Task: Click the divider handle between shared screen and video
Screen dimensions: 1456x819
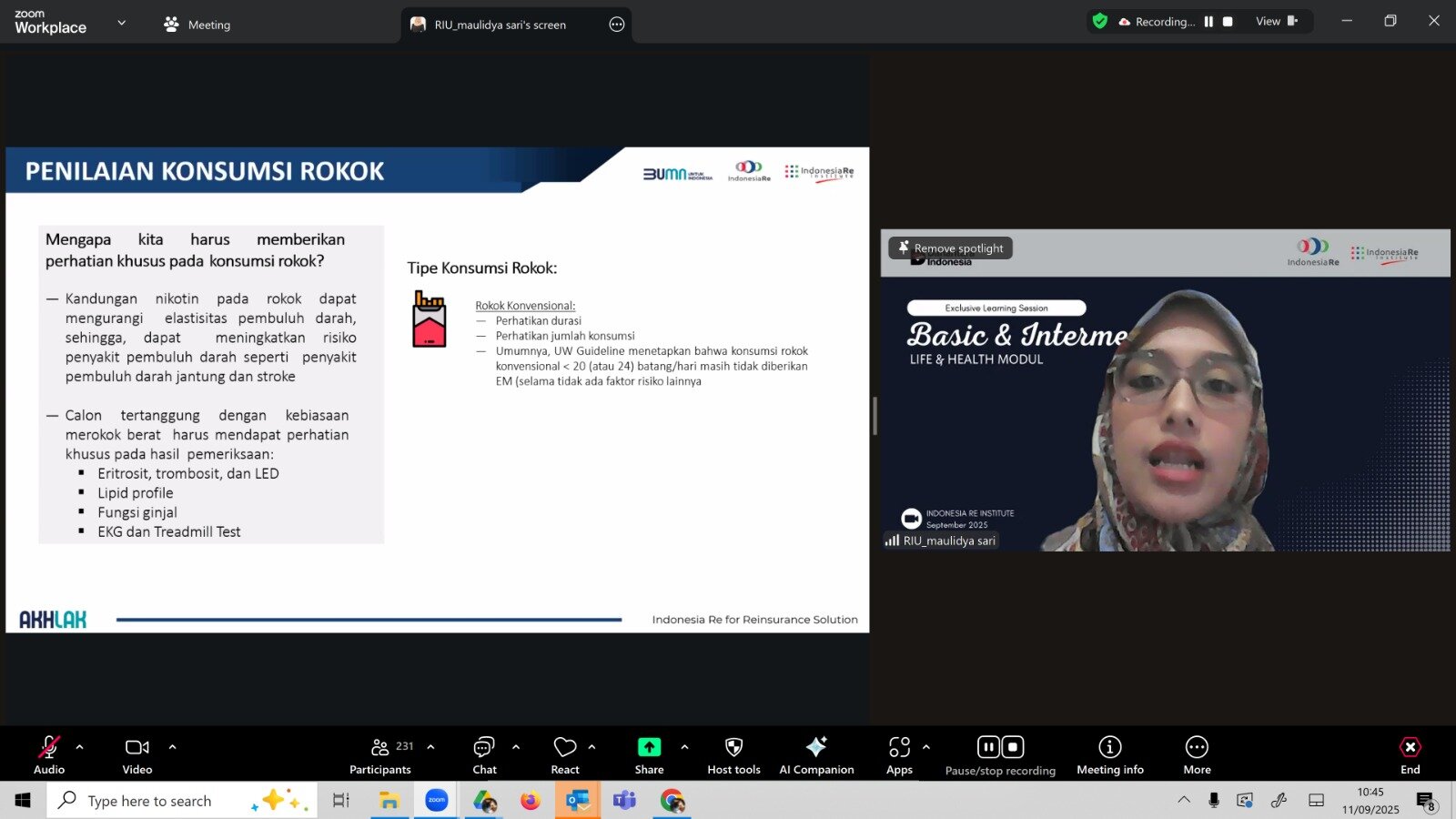Action: coord(875,416)
